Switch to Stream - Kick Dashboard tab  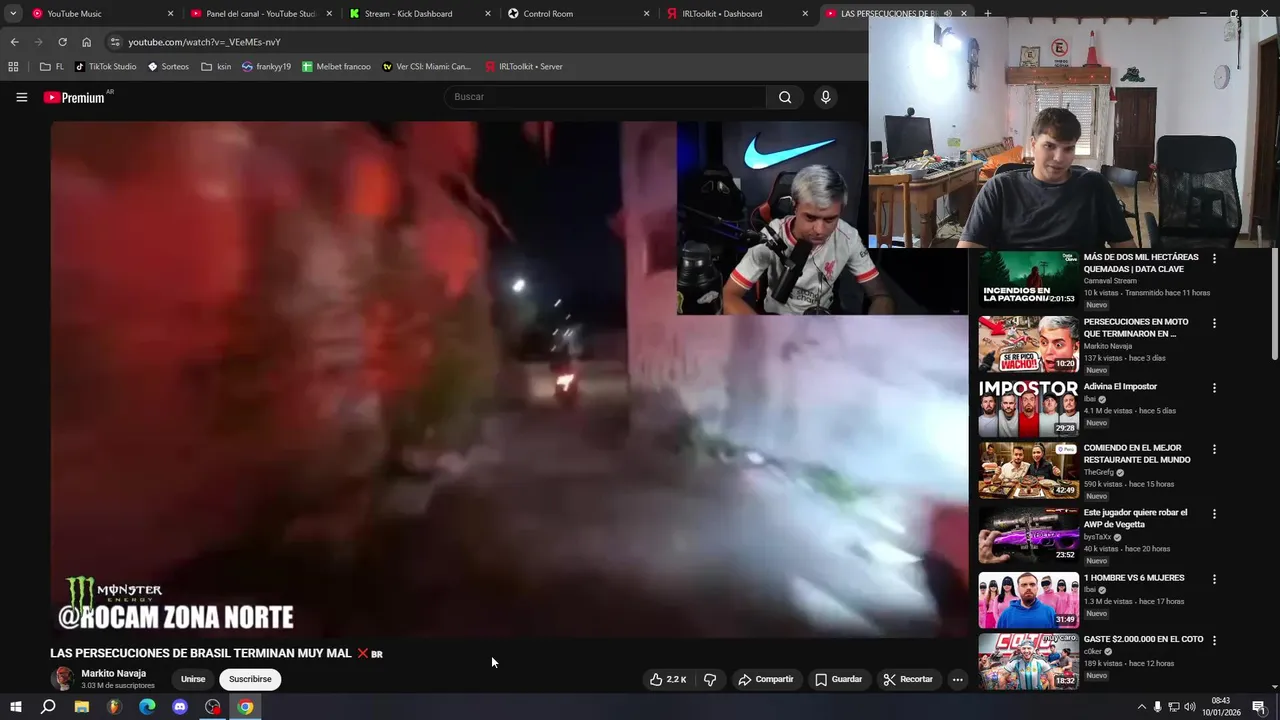(420, 14)
